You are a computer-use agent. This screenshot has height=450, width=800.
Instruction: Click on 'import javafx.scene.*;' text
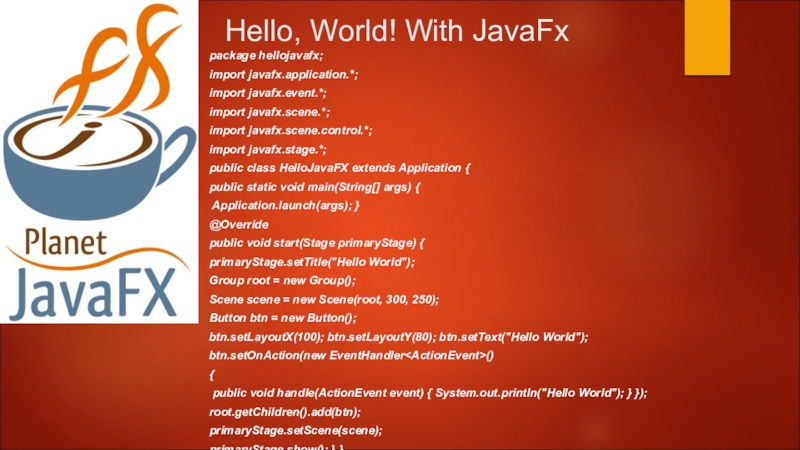[x=269, y=112]
